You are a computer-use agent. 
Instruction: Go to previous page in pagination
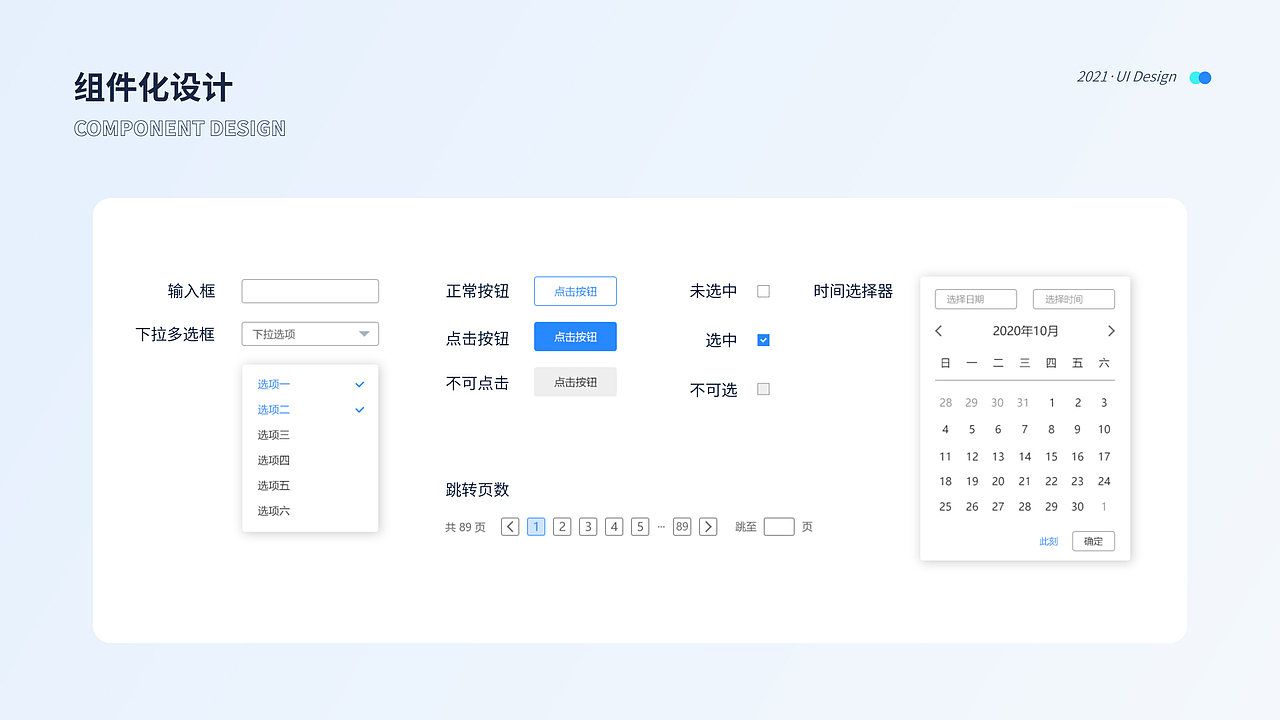[x=510, y=527]
